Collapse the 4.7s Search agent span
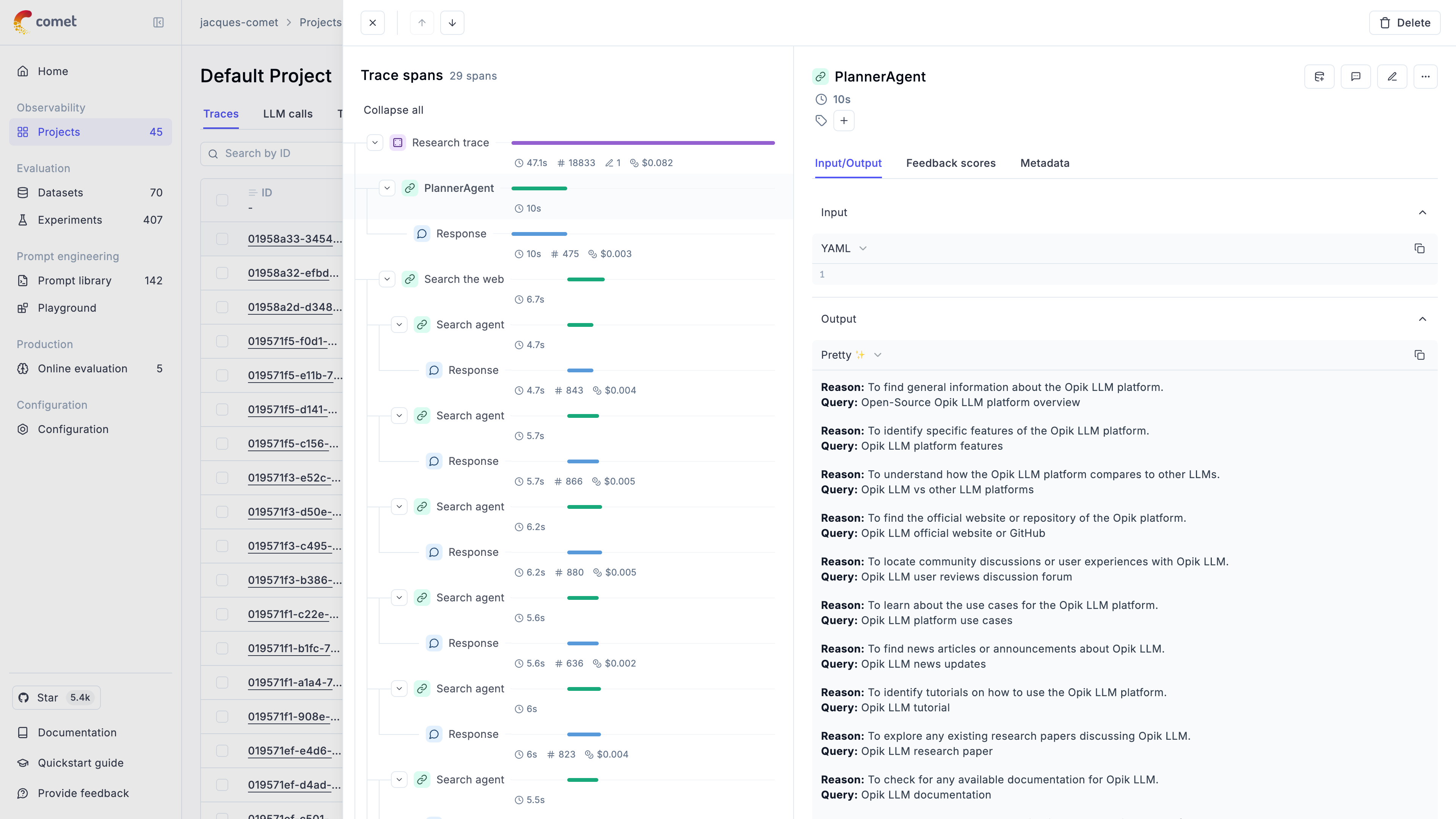Screen dimensions: 1456x819 point(399,325)
